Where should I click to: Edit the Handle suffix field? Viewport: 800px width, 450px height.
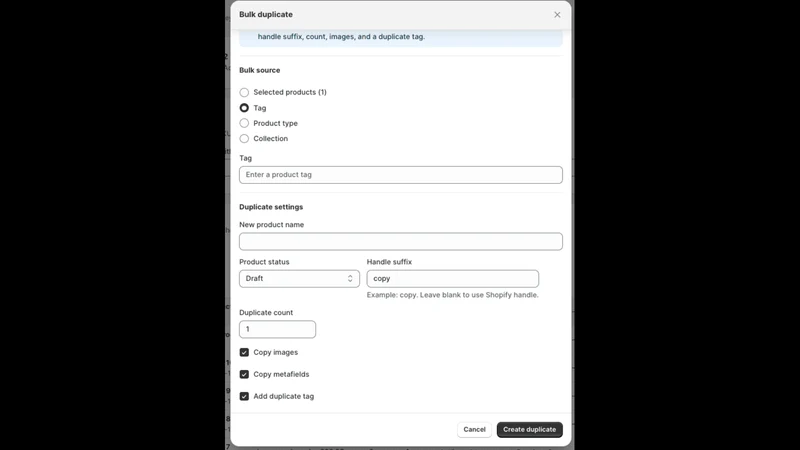click(x=453, y=279)
